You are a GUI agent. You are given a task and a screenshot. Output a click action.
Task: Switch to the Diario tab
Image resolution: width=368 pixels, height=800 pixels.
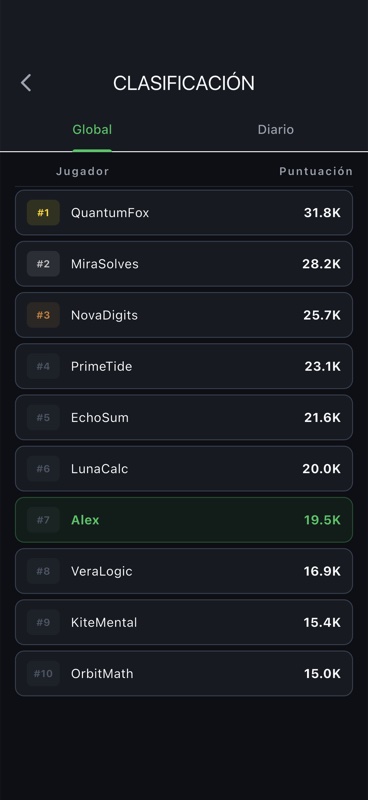pos(276,130)
